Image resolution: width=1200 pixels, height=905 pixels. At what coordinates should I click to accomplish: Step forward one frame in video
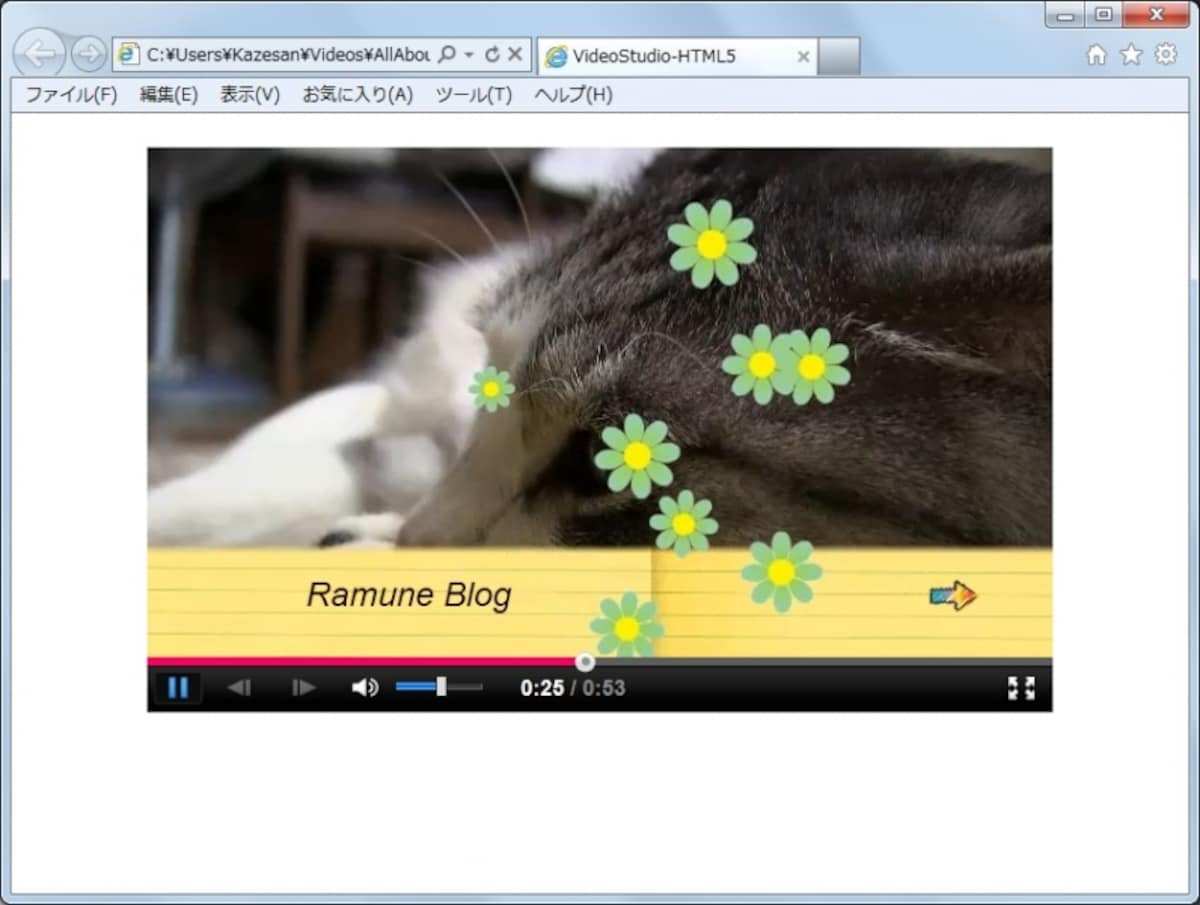303,688
